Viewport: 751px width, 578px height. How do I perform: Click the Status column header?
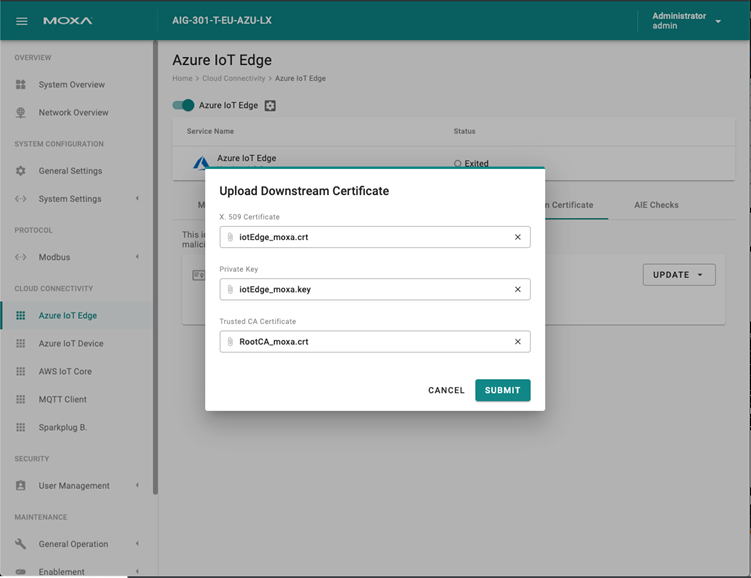(464, 131)
